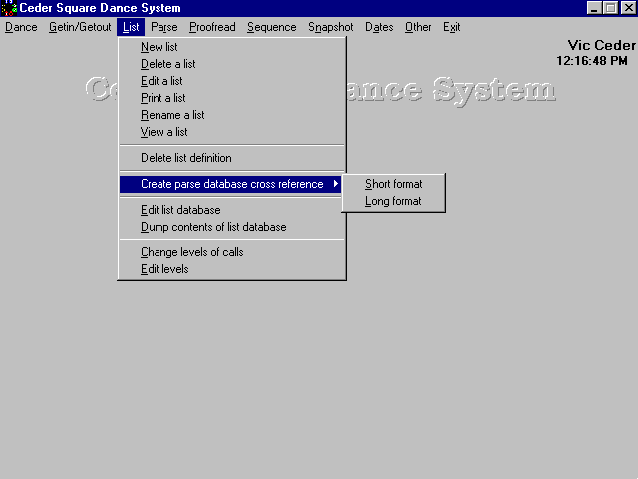The image size is (638, 479).
Task: Choose Edit list database
Action: pos(232,210)
